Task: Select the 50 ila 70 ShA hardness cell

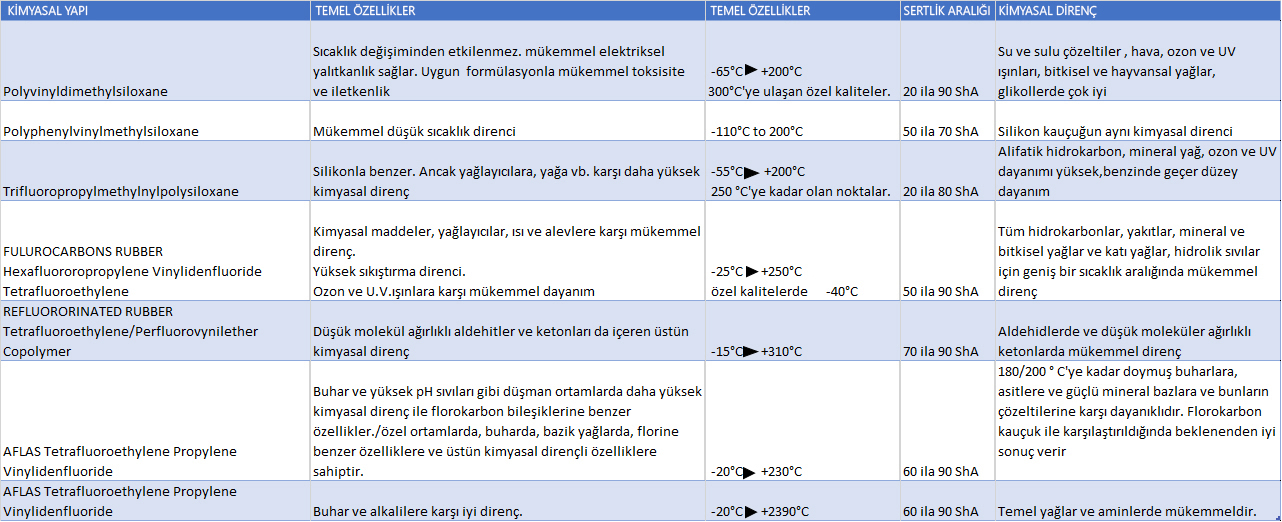Action: pos(947,121)
